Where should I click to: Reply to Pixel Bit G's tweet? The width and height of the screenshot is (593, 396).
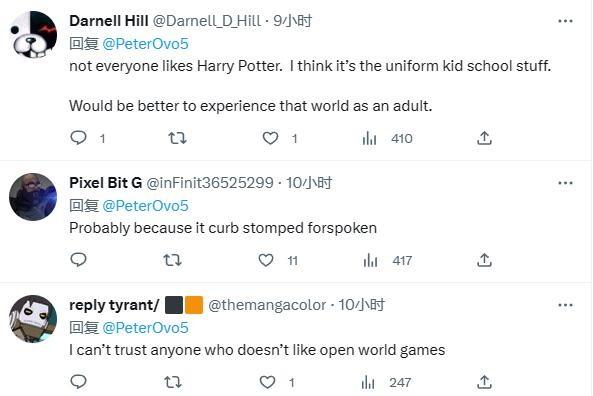coord(79,260)
